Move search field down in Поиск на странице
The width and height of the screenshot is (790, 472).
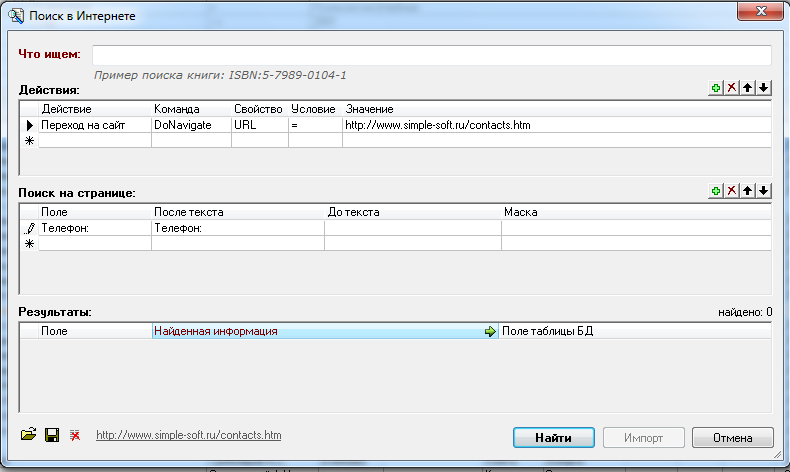[764, 191]
